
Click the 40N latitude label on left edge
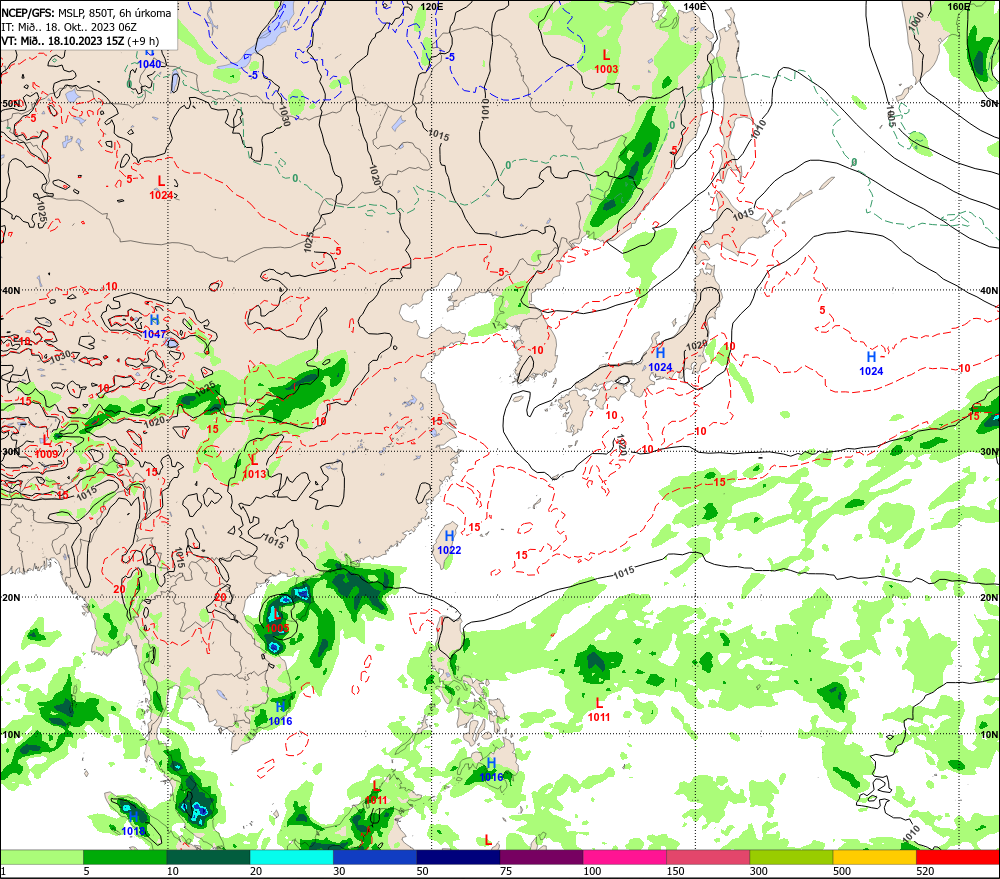pyautogui.click(x=11, y=290)
